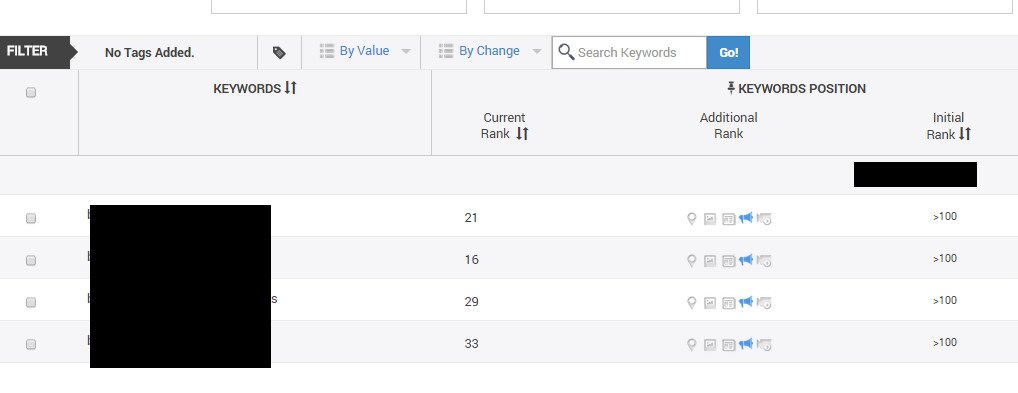Open the By Change dropdown arrow
Image resolution: width=1018 pixels, height=393 pixels.
536,51
